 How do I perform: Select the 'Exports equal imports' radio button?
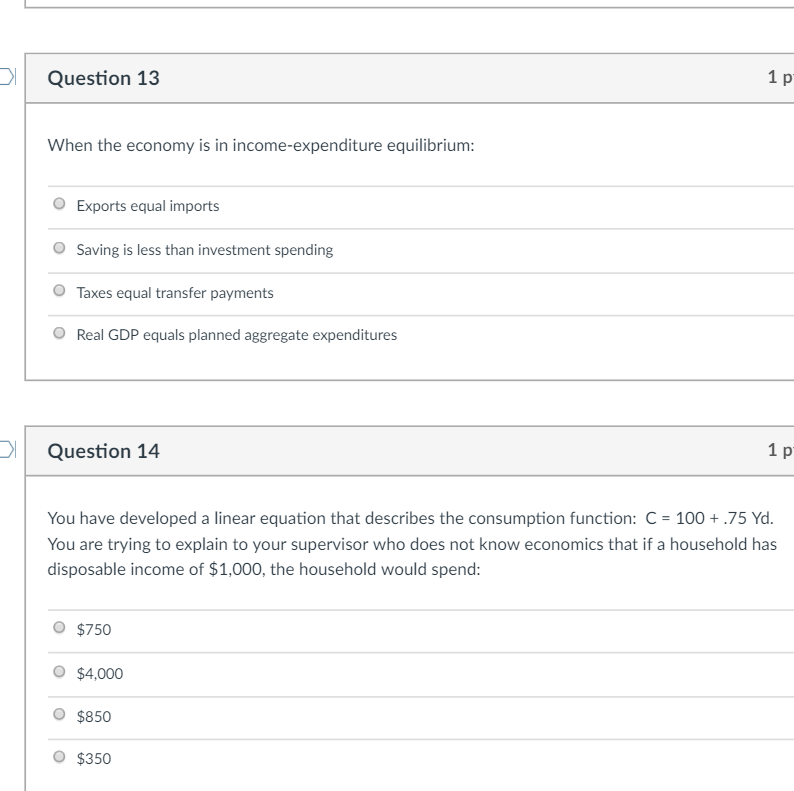60,206
